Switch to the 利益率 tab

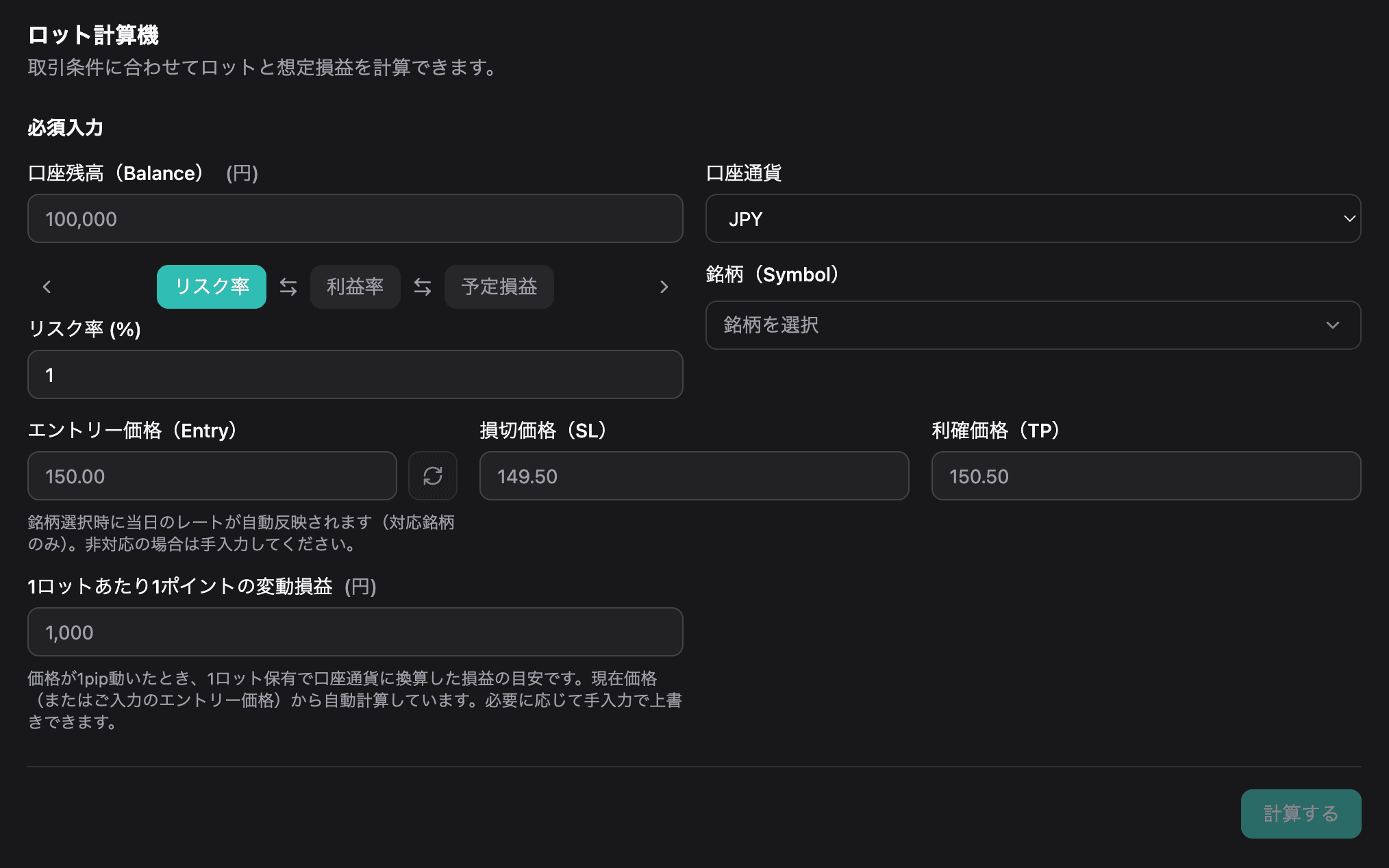coord(355,287)
